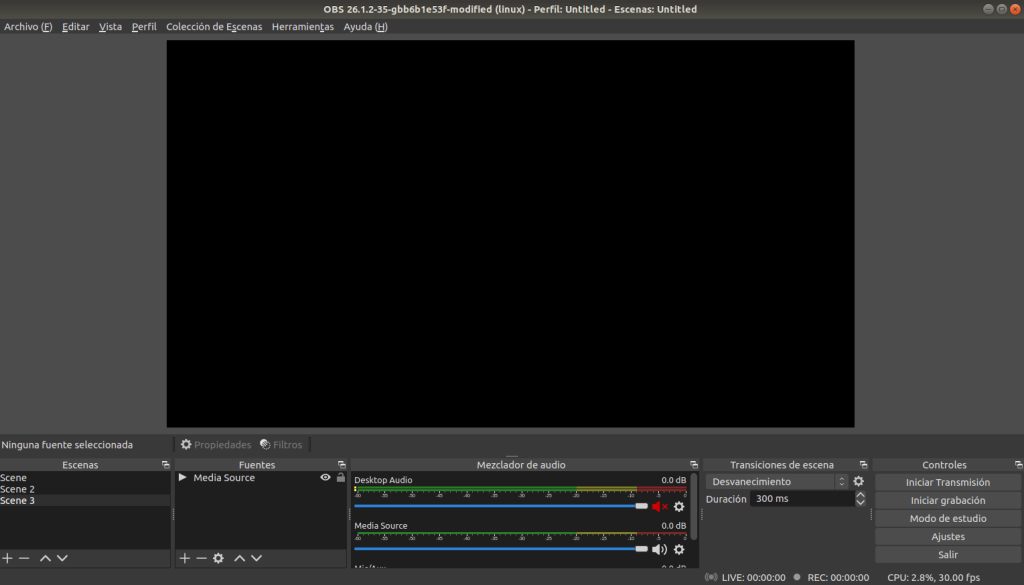Undock the Transiciones de escena panel

(x=863, y=465)
